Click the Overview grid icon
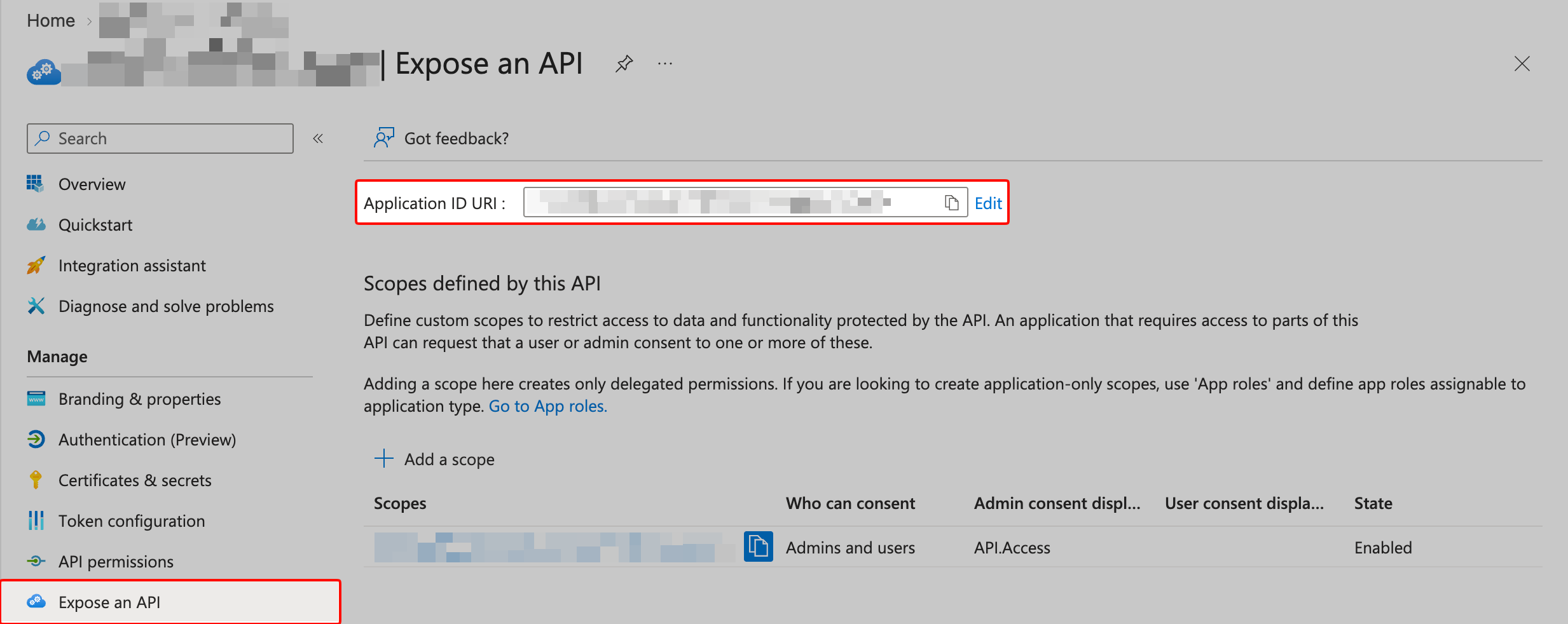The image size is (1568, 624). pyautogui.click(x=36, y=184)
